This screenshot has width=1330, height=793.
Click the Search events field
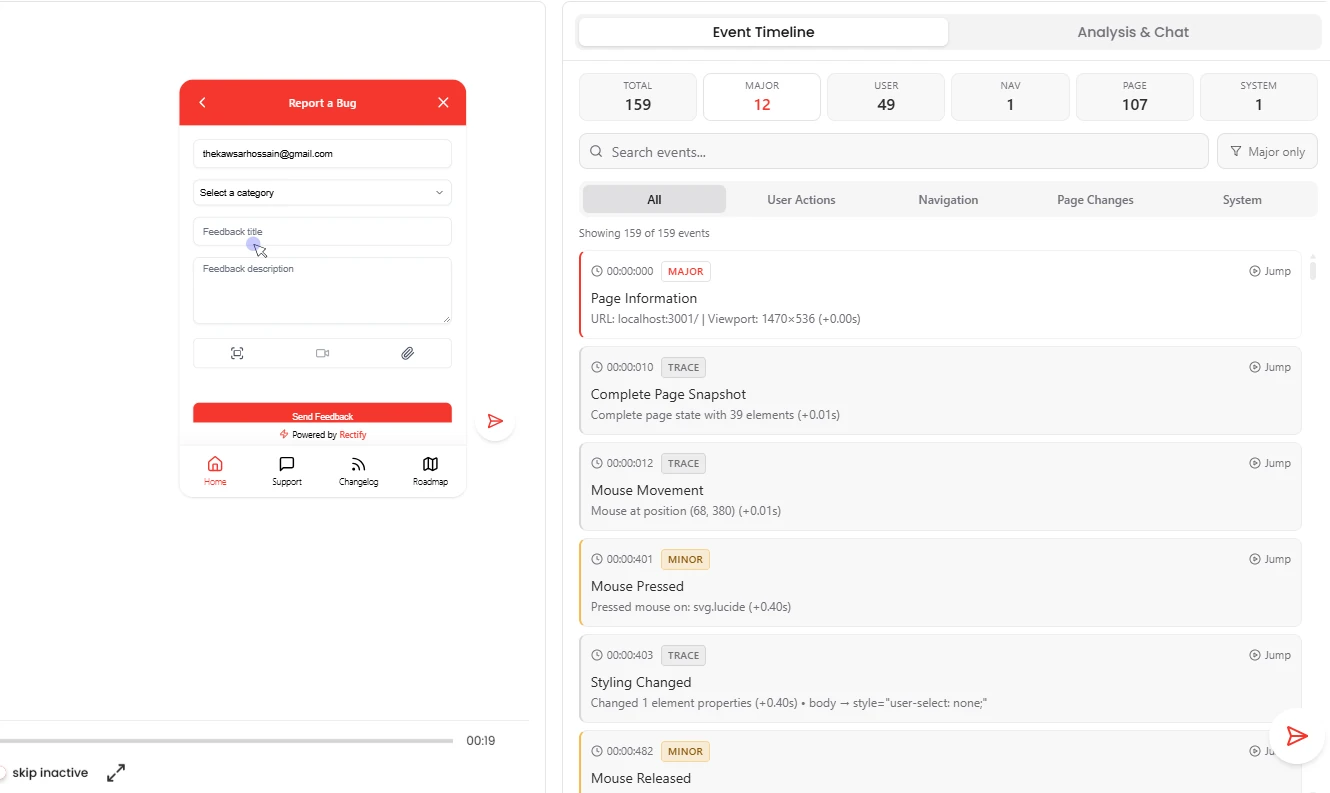click(x=894, y=151)
